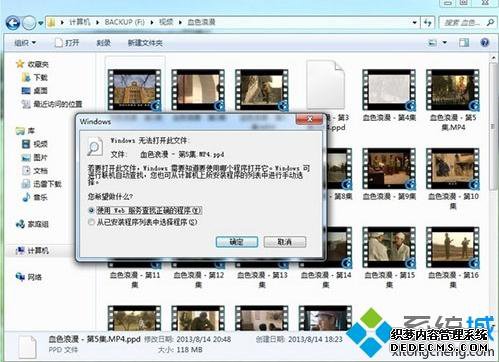This screenshot has height=362, width=499.
Task: Select 计算机 in the sidebar
Action: (x=32, y=251)
